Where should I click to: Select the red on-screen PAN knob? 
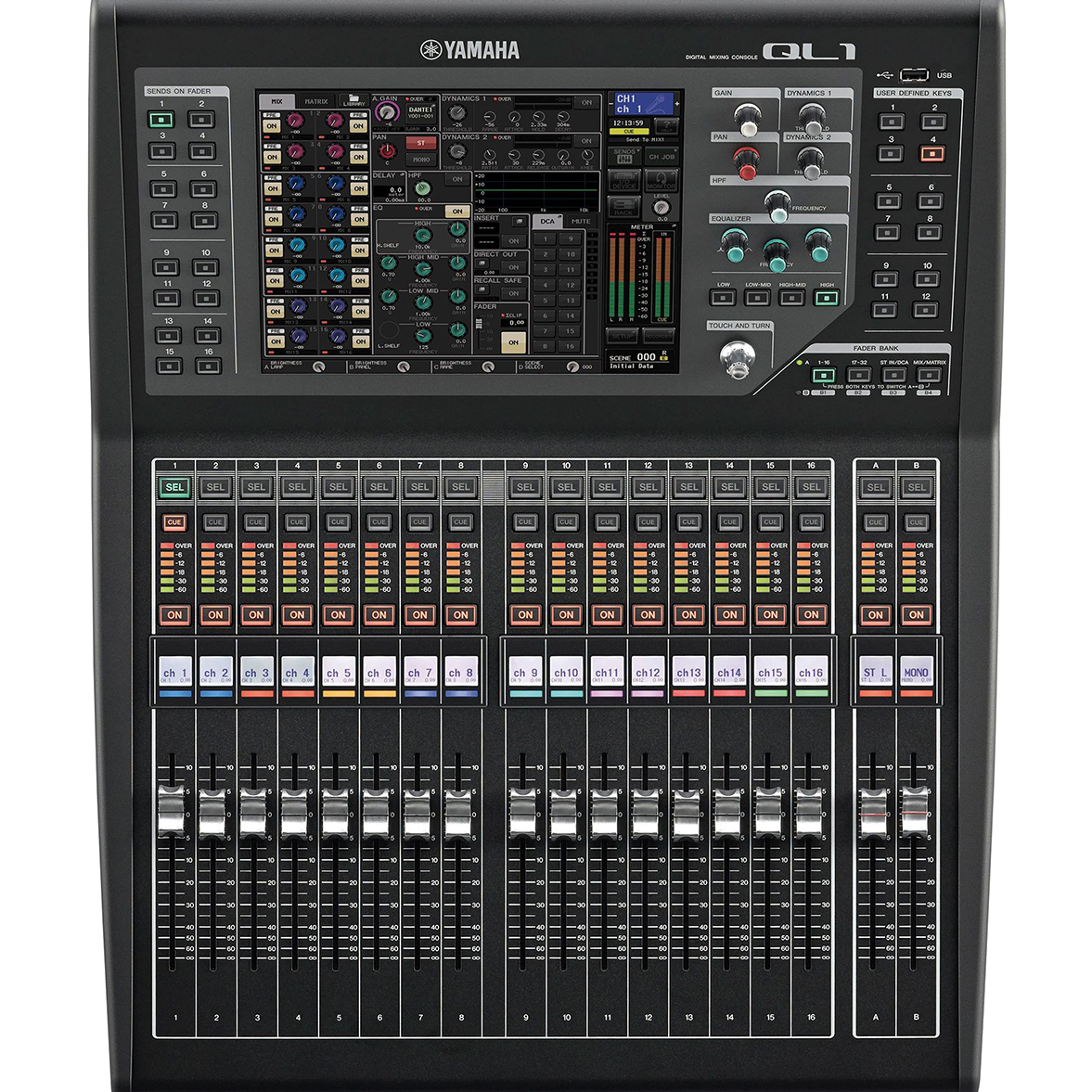point(387,150)
